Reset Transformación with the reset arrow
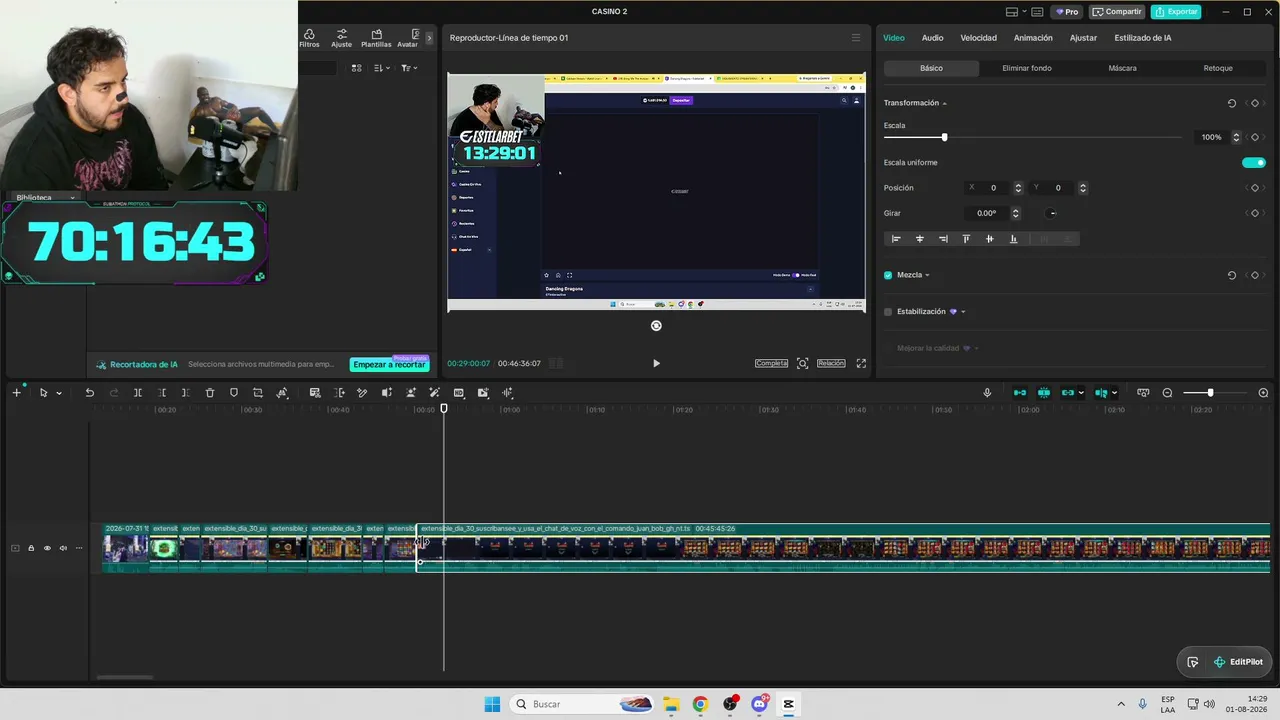Screen dimensions: 1280x720 pyautogui.click(x=1232, y=103)
